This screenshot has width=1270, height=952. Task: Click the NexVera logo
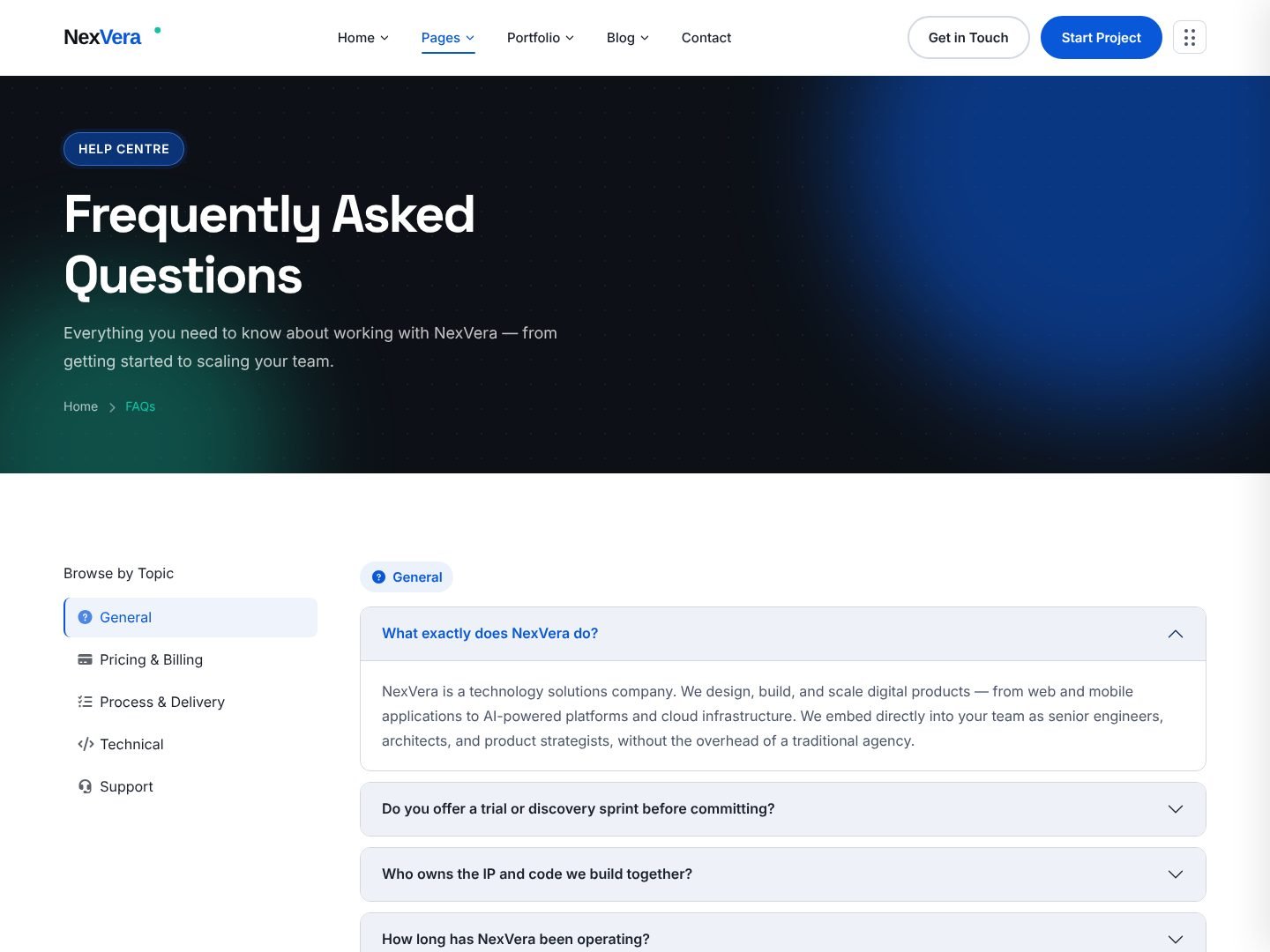tap(112, 37)
